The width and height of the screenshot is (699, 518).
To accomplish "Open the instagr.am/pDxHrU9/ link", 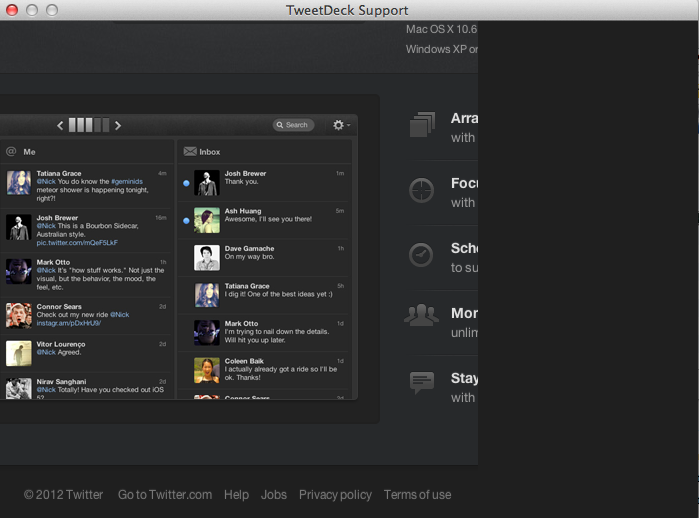I will 69,323.
